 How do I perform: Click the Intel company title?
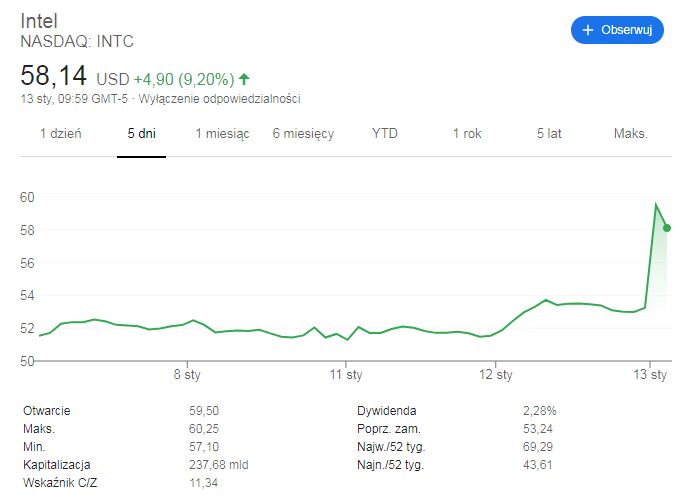coord(39,21)
